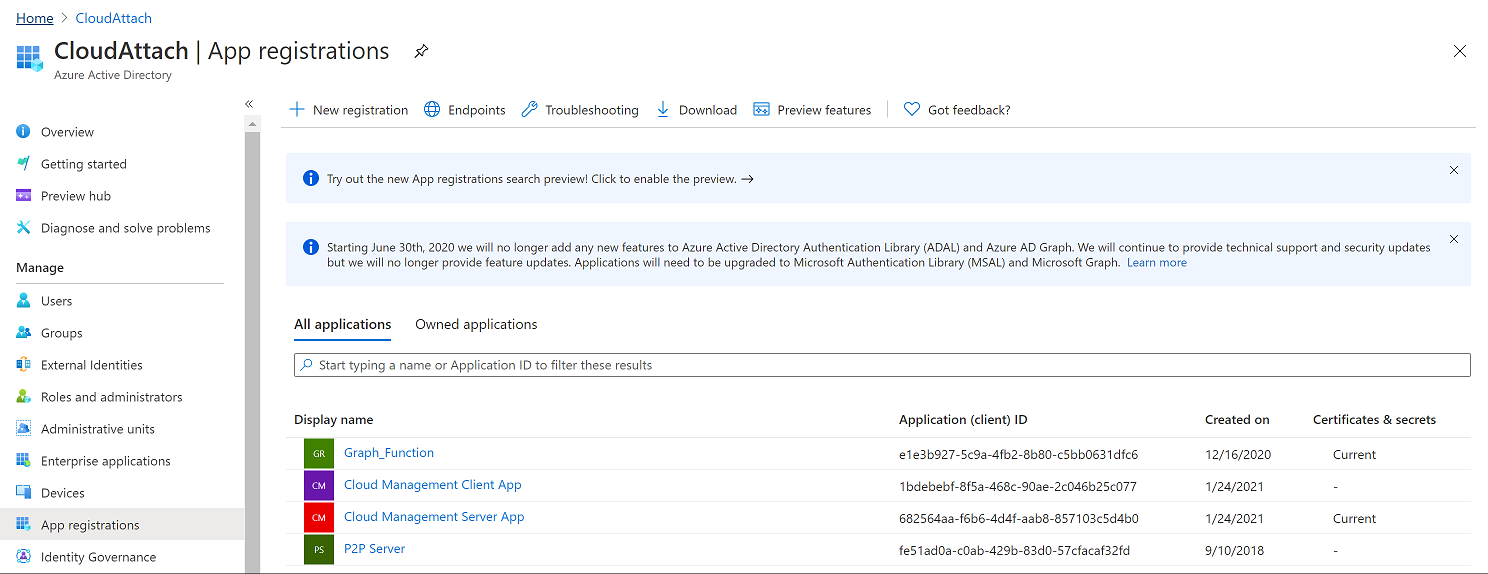This screenshot has width=1488, height=574.
Task: Click the 12/16/2020 created date
Action: click(x=1238, y=455)
